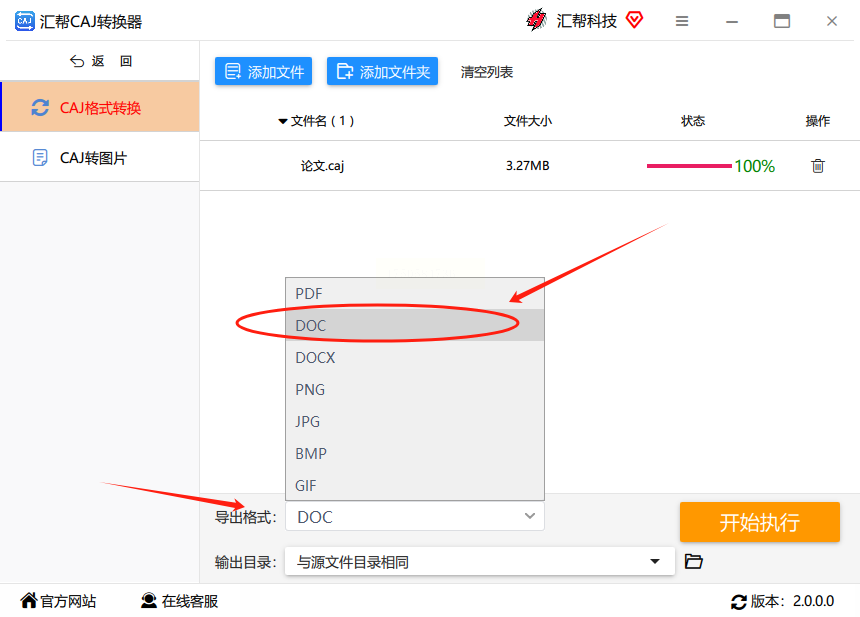The image size is (860, 617).
Task: Click the 版本: 2.0.0.0 text
Action: click(x=793, y=601)
